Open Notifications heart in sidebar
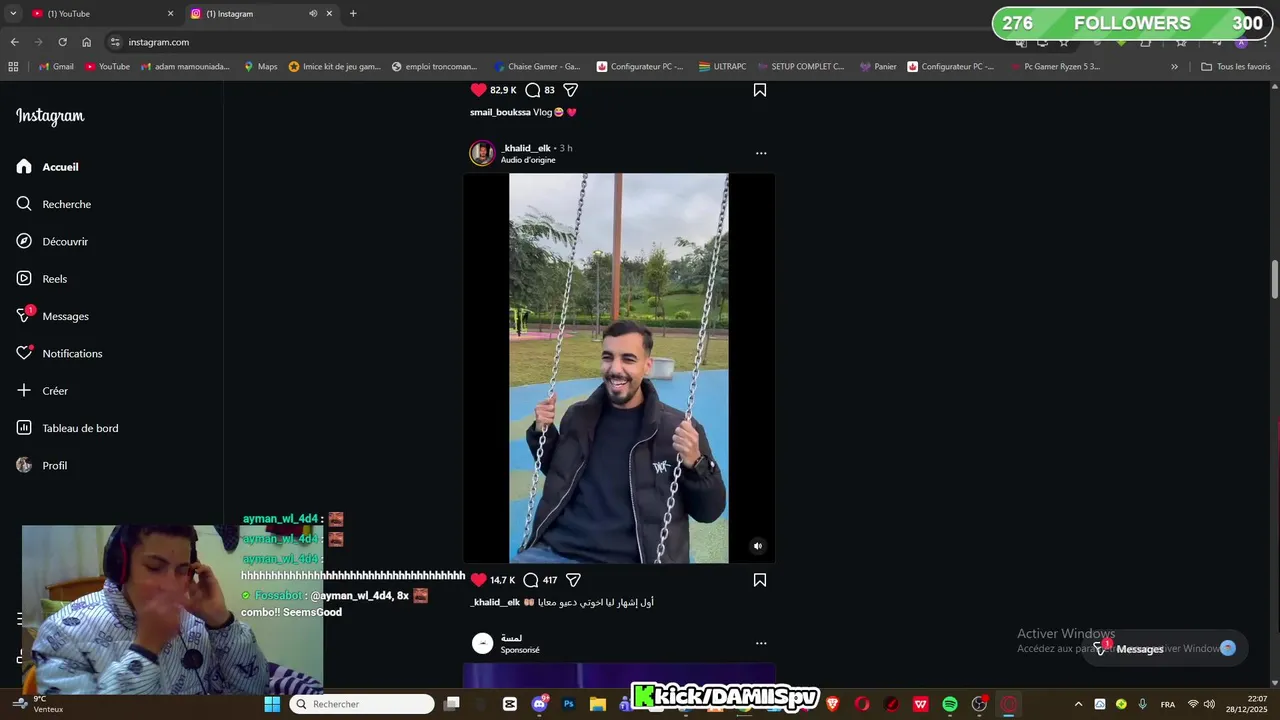1280x720 pixels. coord(59,353)
